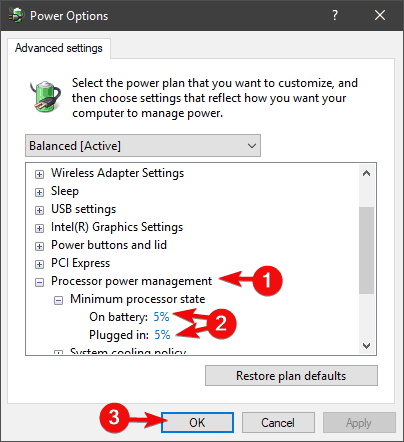The width and height of the screenshot is (404, 442).
Task: Collapse Processor power management node
Action: coord(39,283)
